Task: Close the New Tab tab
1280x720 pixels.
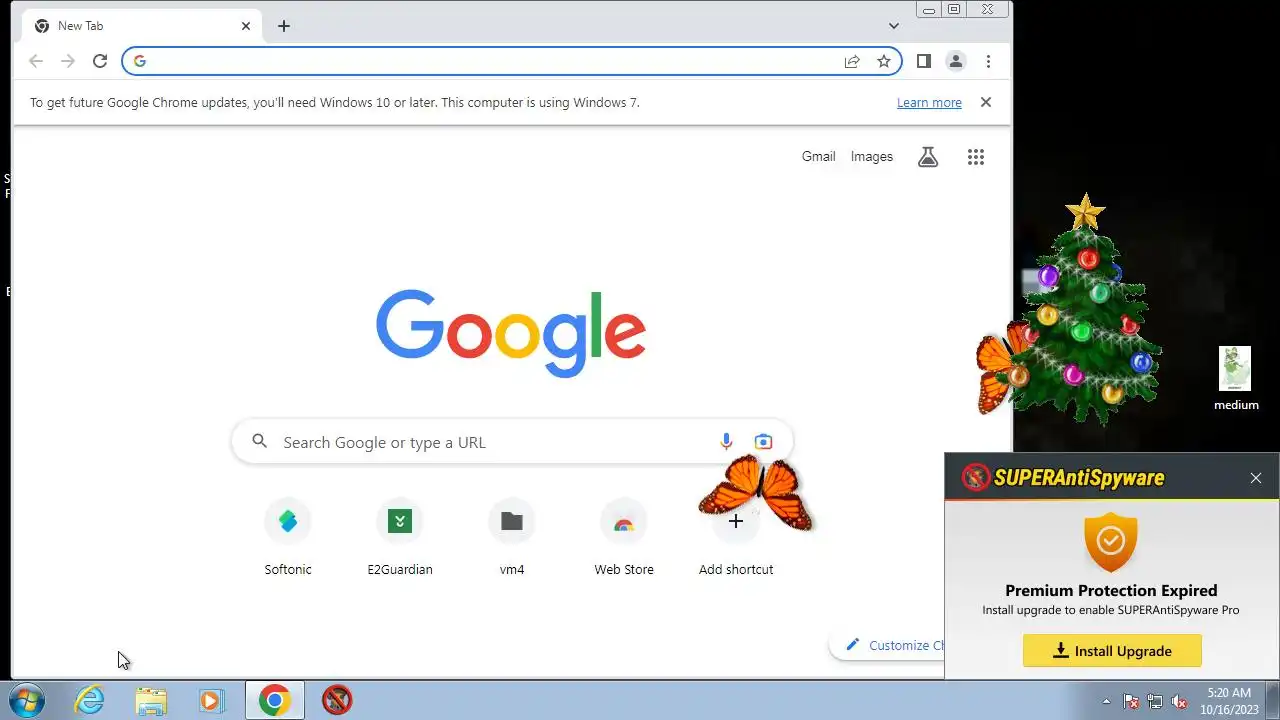Action: (246, 26)
